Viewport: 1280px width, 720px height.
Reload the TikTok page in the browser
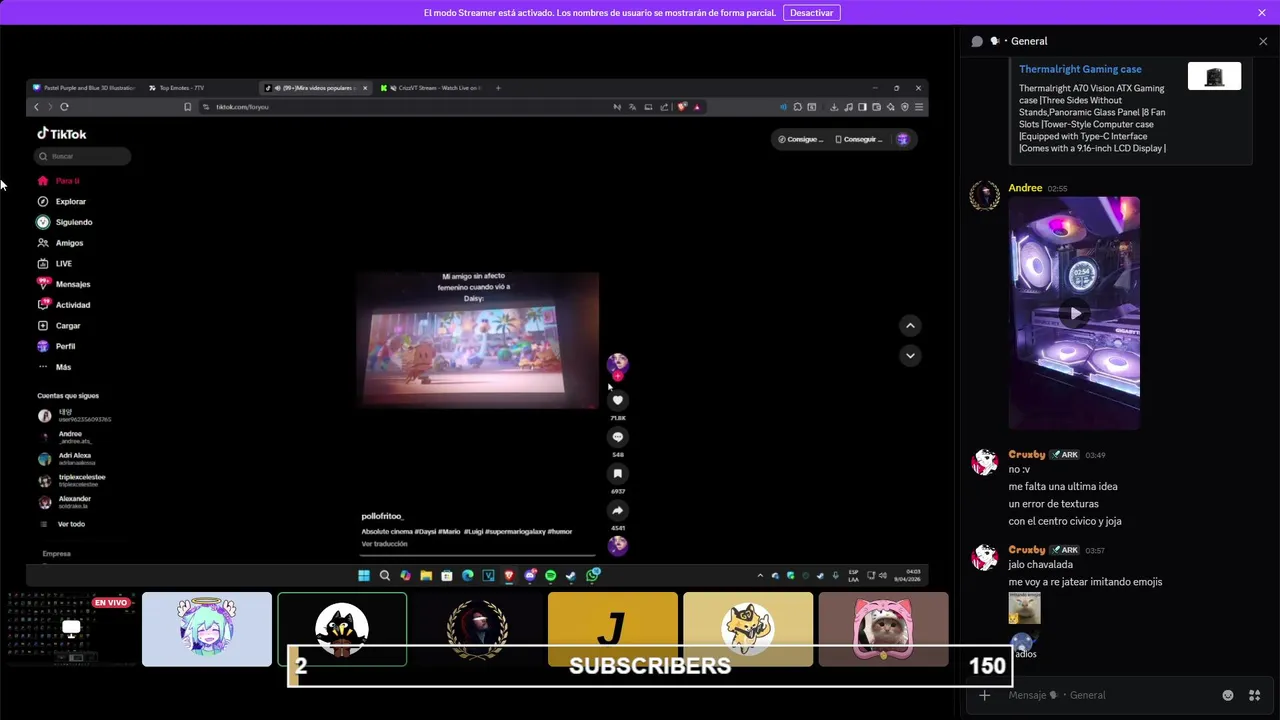(x=64, y=107)
